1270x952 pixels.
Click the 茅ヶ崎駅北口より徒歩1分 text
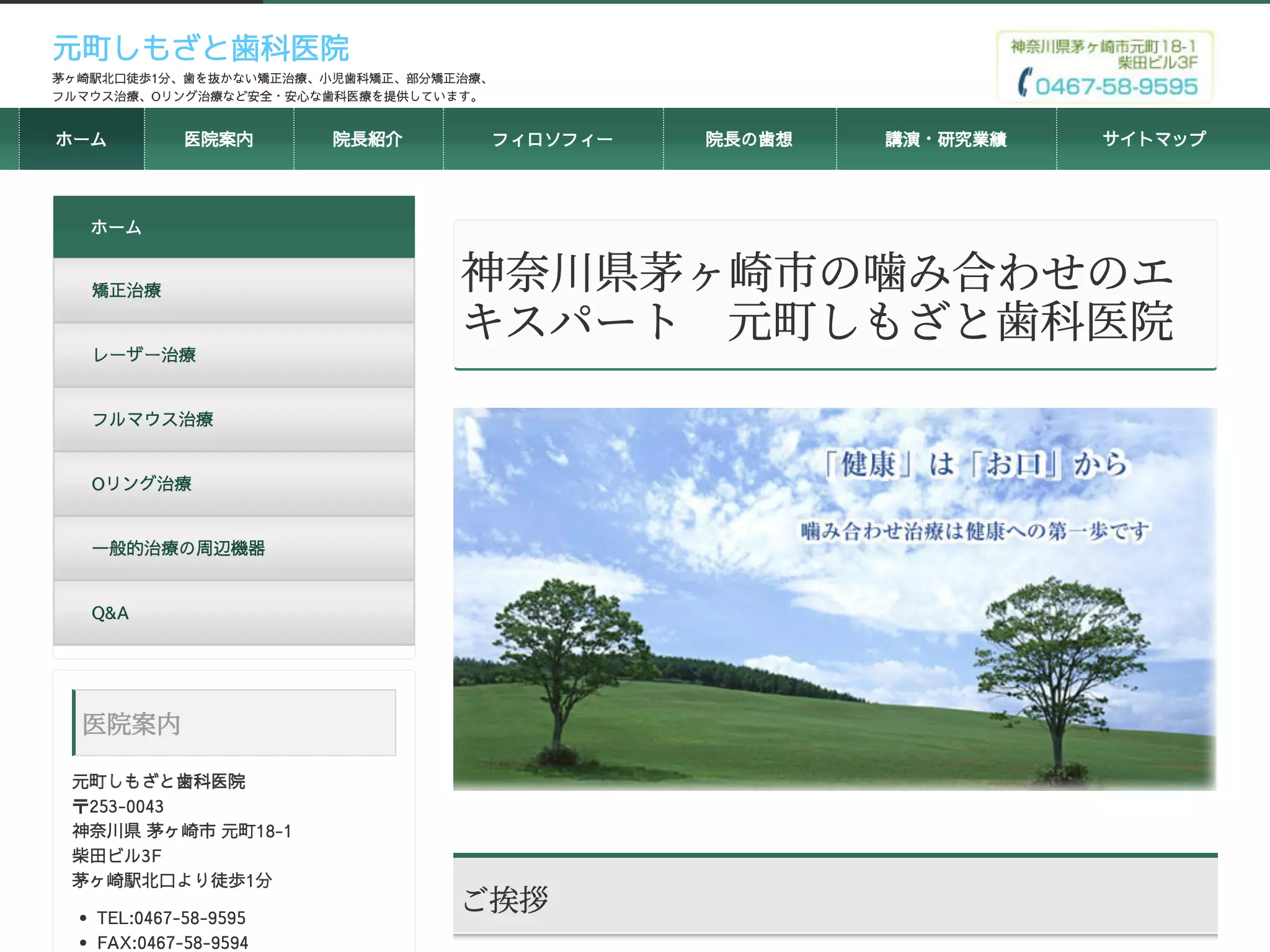point(172,881)
